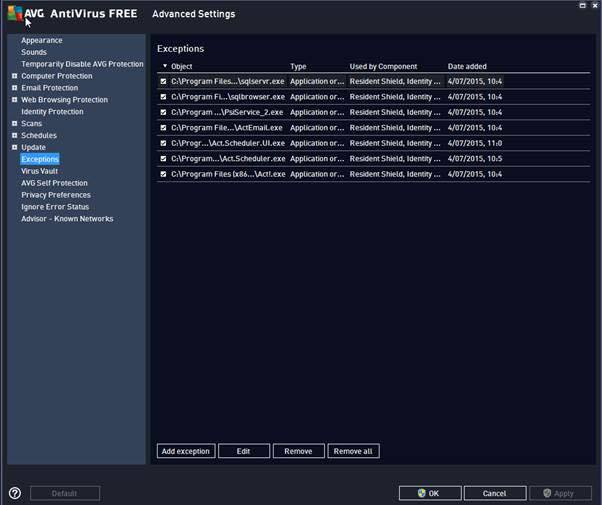The image size is (602, 505).
Task: Disable the Act.Scheduler.exe exception checkbox
Action: click(164, 159)
